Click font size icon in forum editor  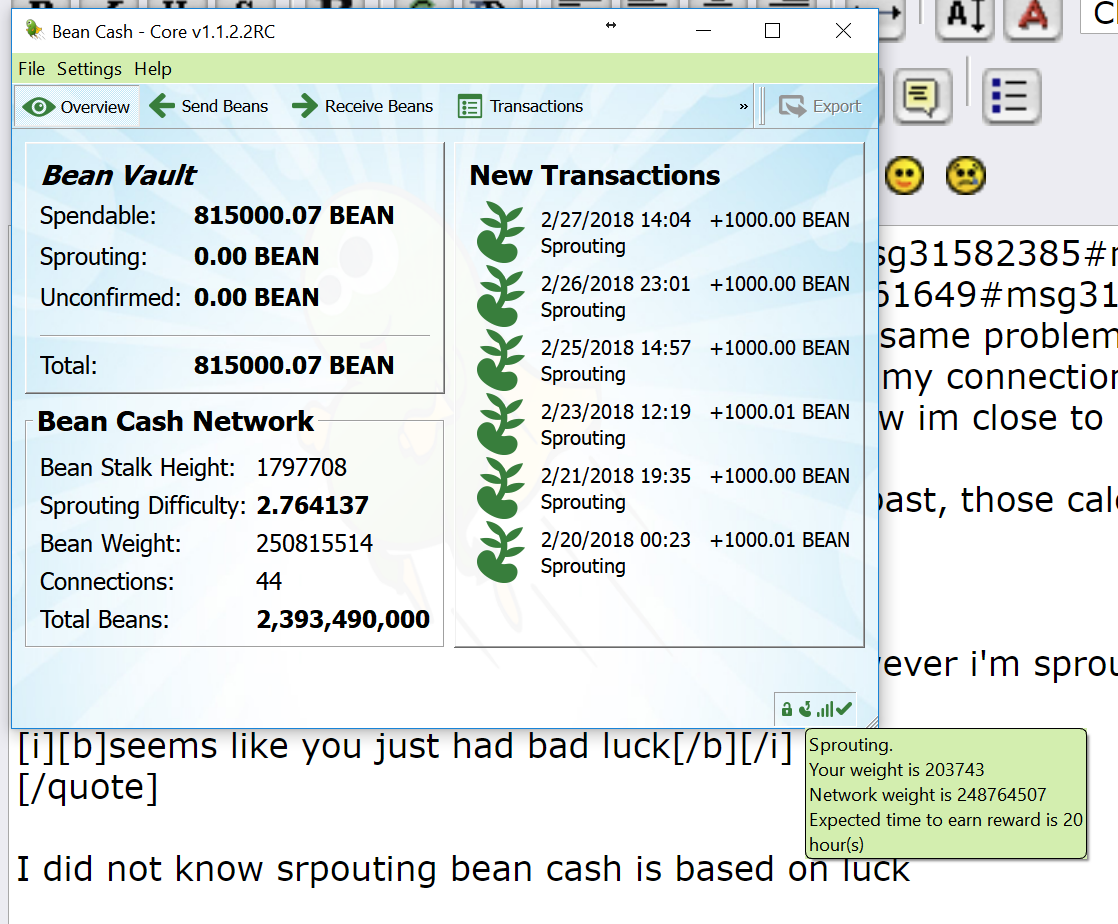click(965, 16)
